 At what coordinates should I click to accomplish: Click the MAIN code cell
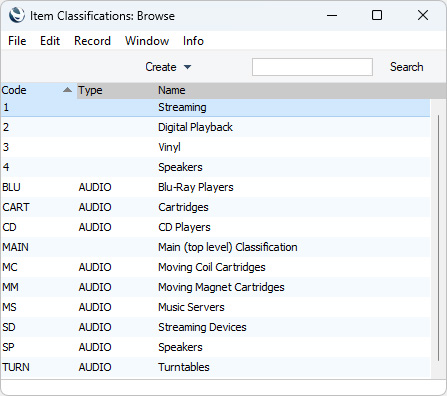(15, 247)
